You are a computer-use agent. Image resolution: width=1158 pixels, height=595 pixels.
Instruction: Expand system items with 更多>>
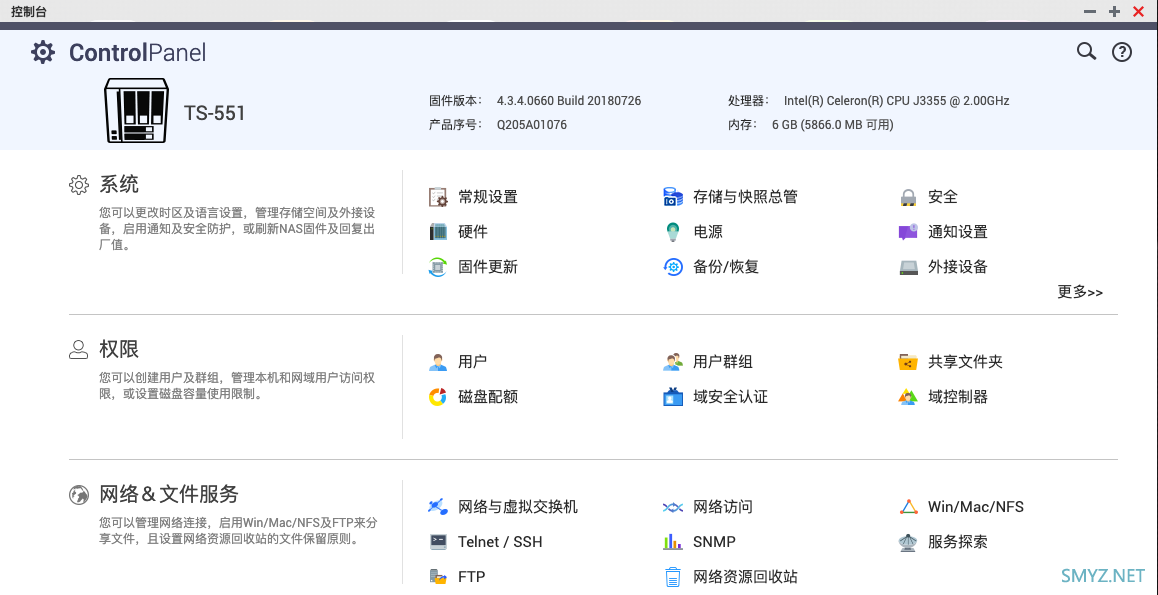click(1080, 292)
